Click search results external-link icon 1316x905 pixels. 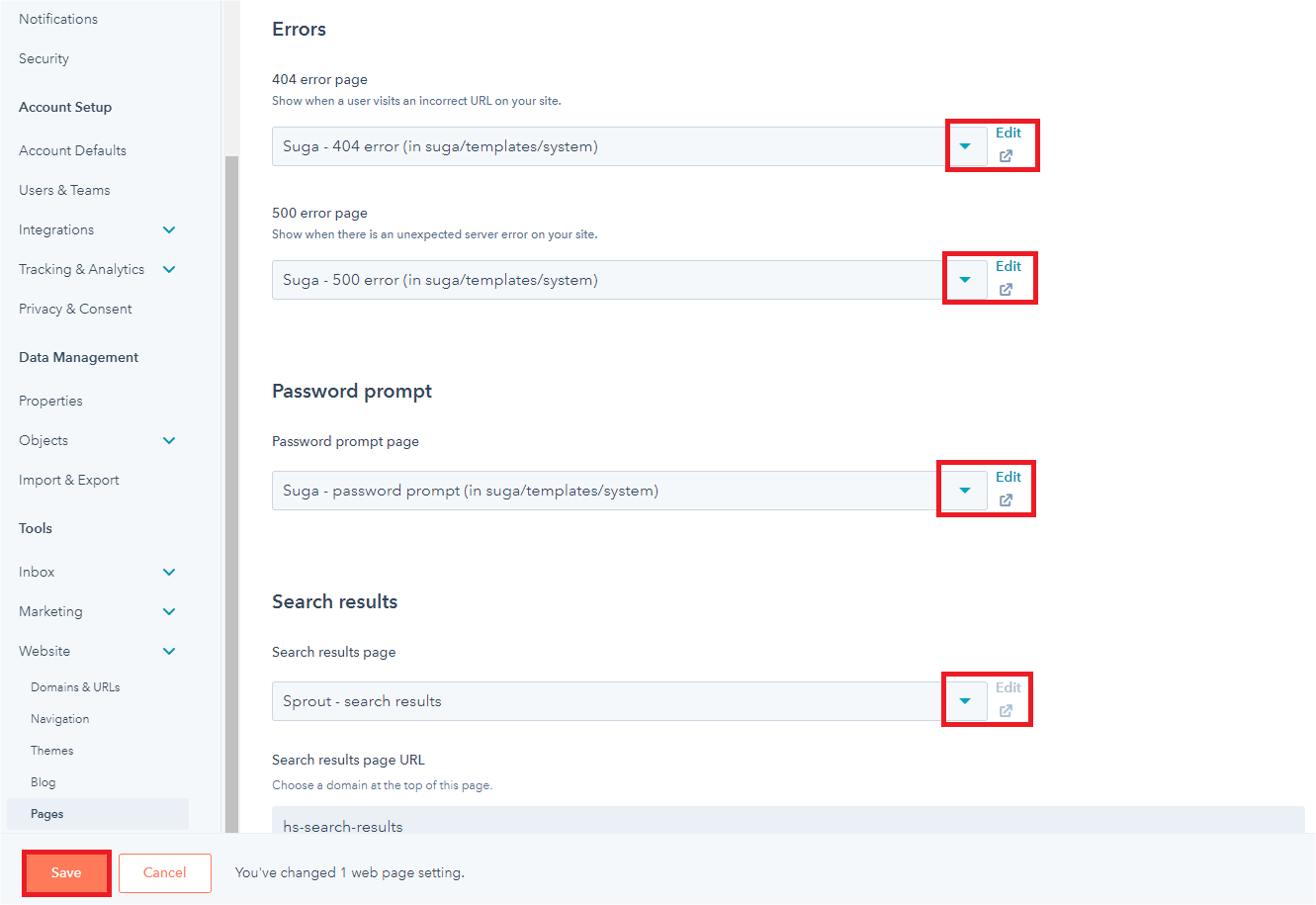click(x=1006, y=711)
